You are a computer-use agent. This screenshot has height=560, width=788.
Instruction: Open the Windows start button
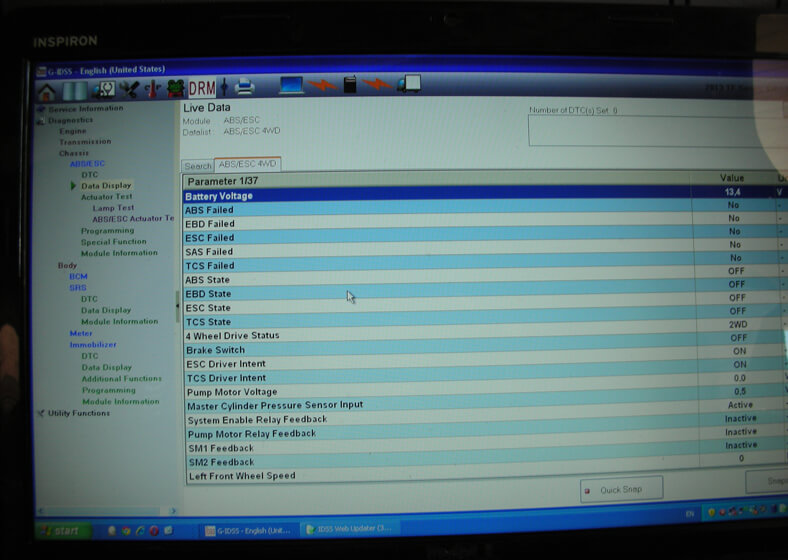63,530
